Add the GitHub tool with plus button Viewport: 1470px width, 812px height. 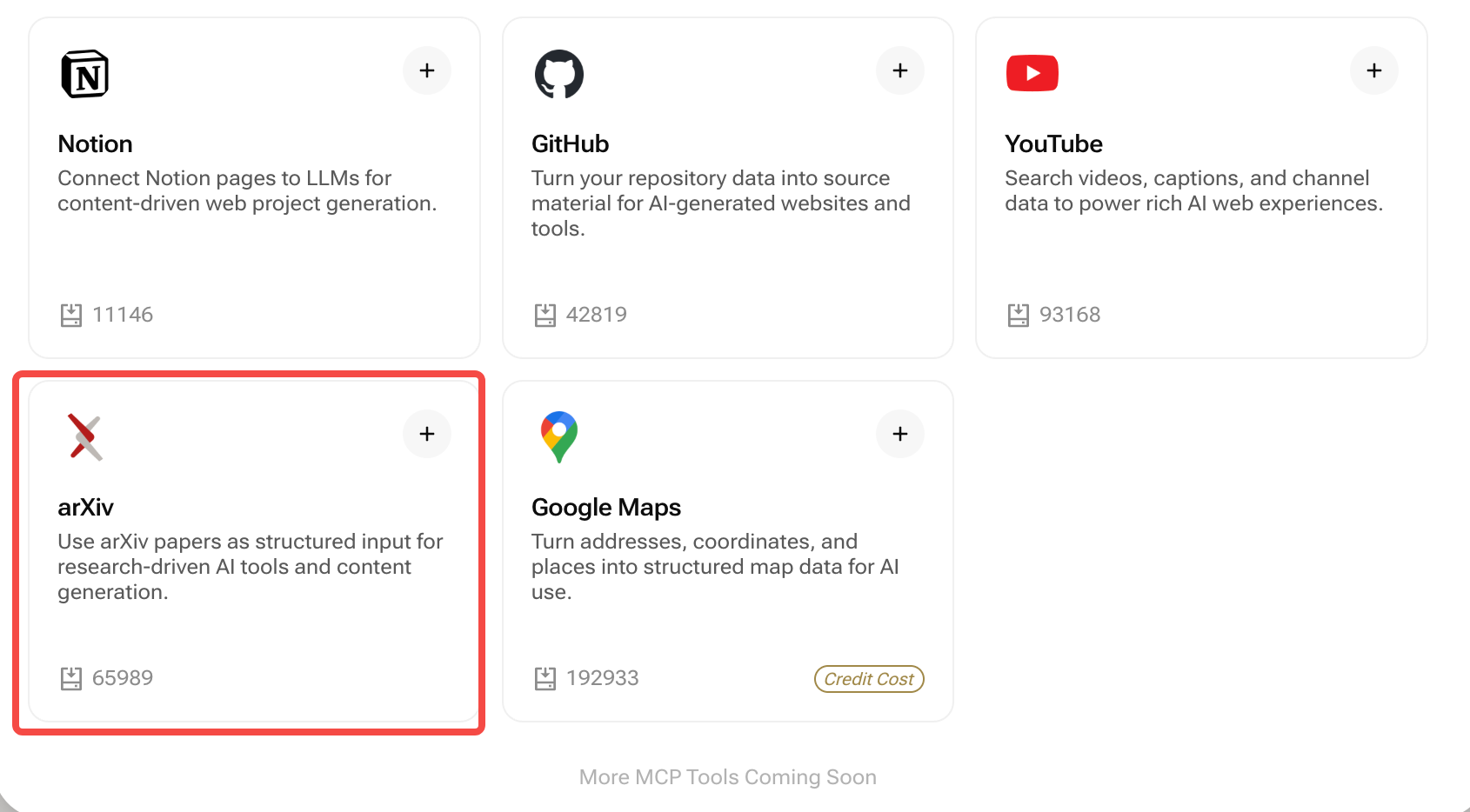click(900, 70)
